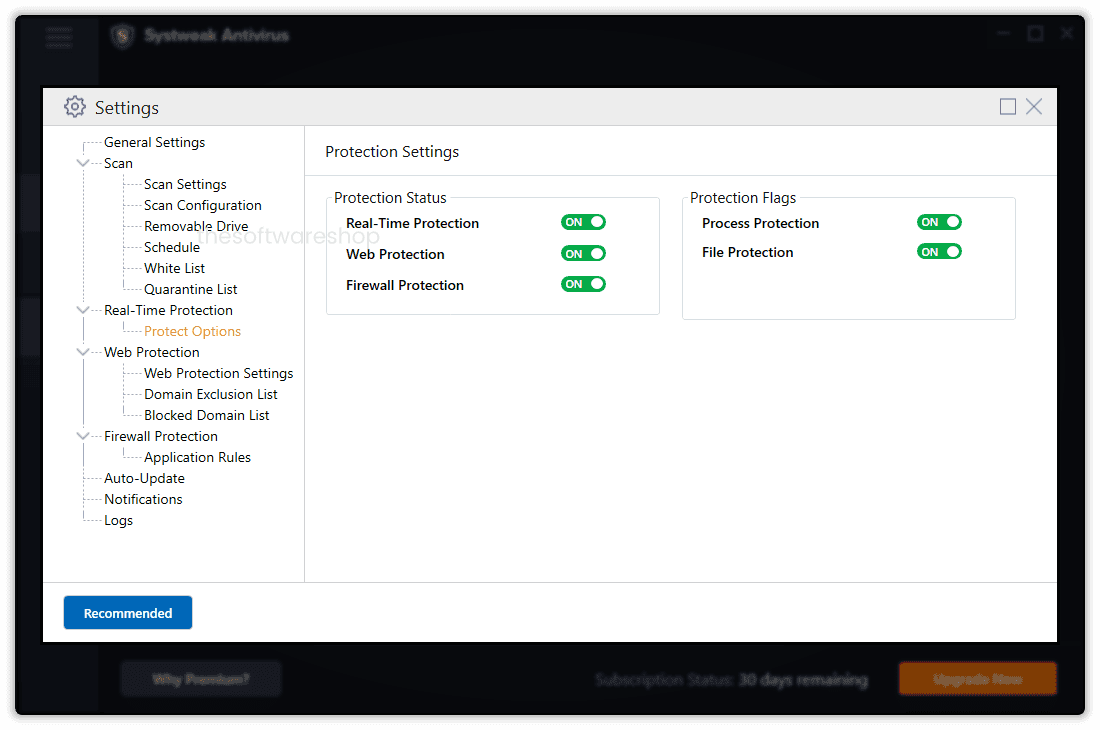Open Scan Configuration page
Image resolution: width=1100 pixels, height=730 pixels.
click(203, 205)
